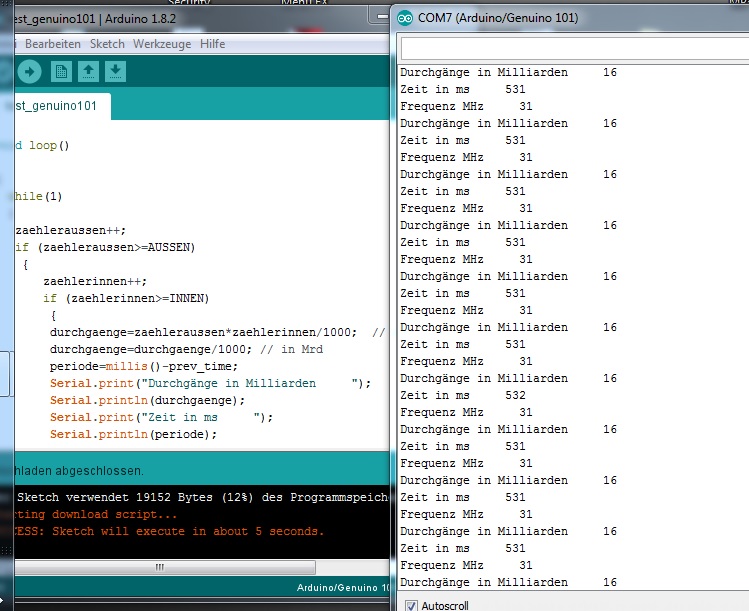The image size is (749, 611).
Task: Click the 'if (zaehlerinnen>=INNEN)' code line
Action: [x=126, y=299]
